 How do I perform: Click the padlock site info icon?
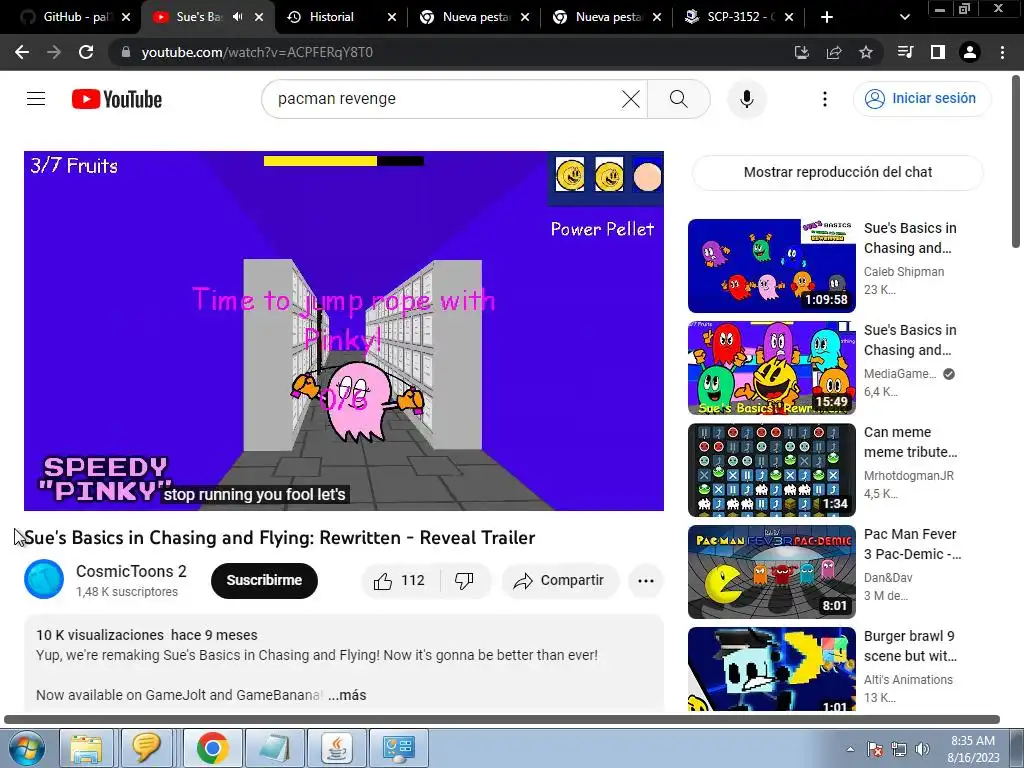coord(126,52)
